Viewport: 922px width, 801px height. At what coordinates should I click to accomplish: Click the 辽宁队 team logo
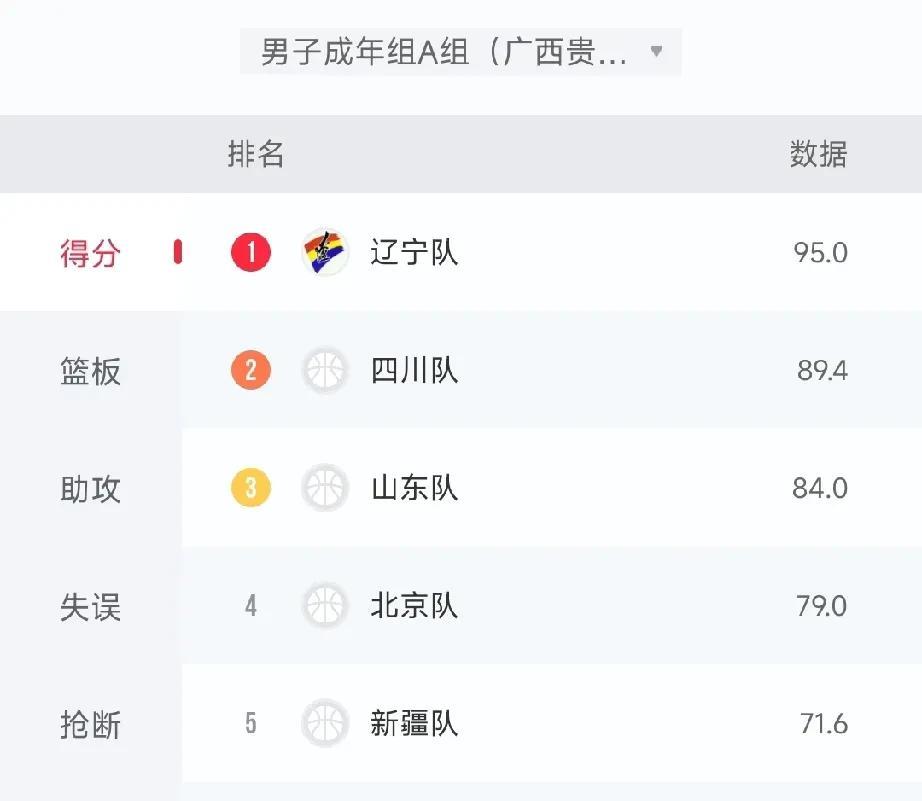click(325, 252)
